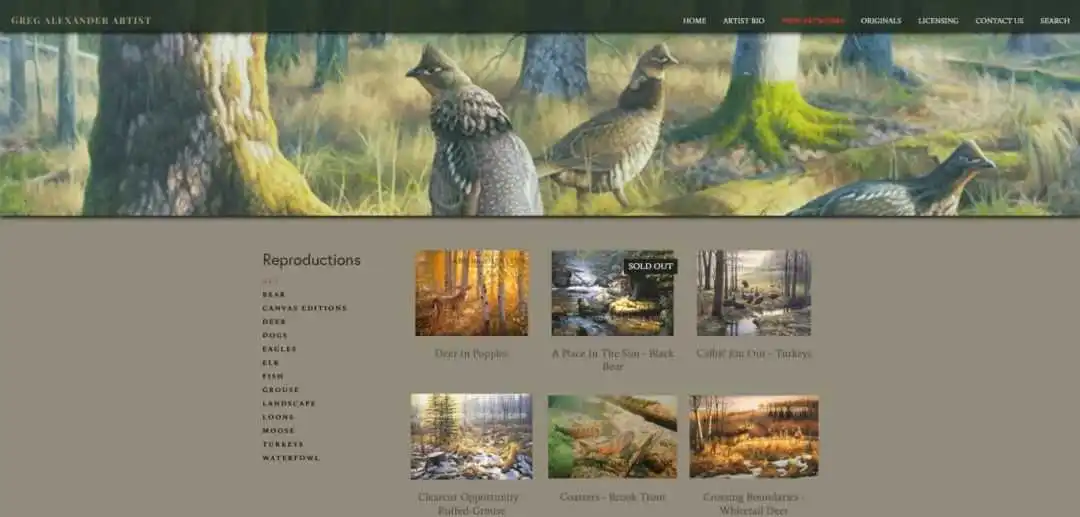The height and width of the screenshot is (517, 1080).
Task: Go to the Artist Bio page
Action: point(743,21)
